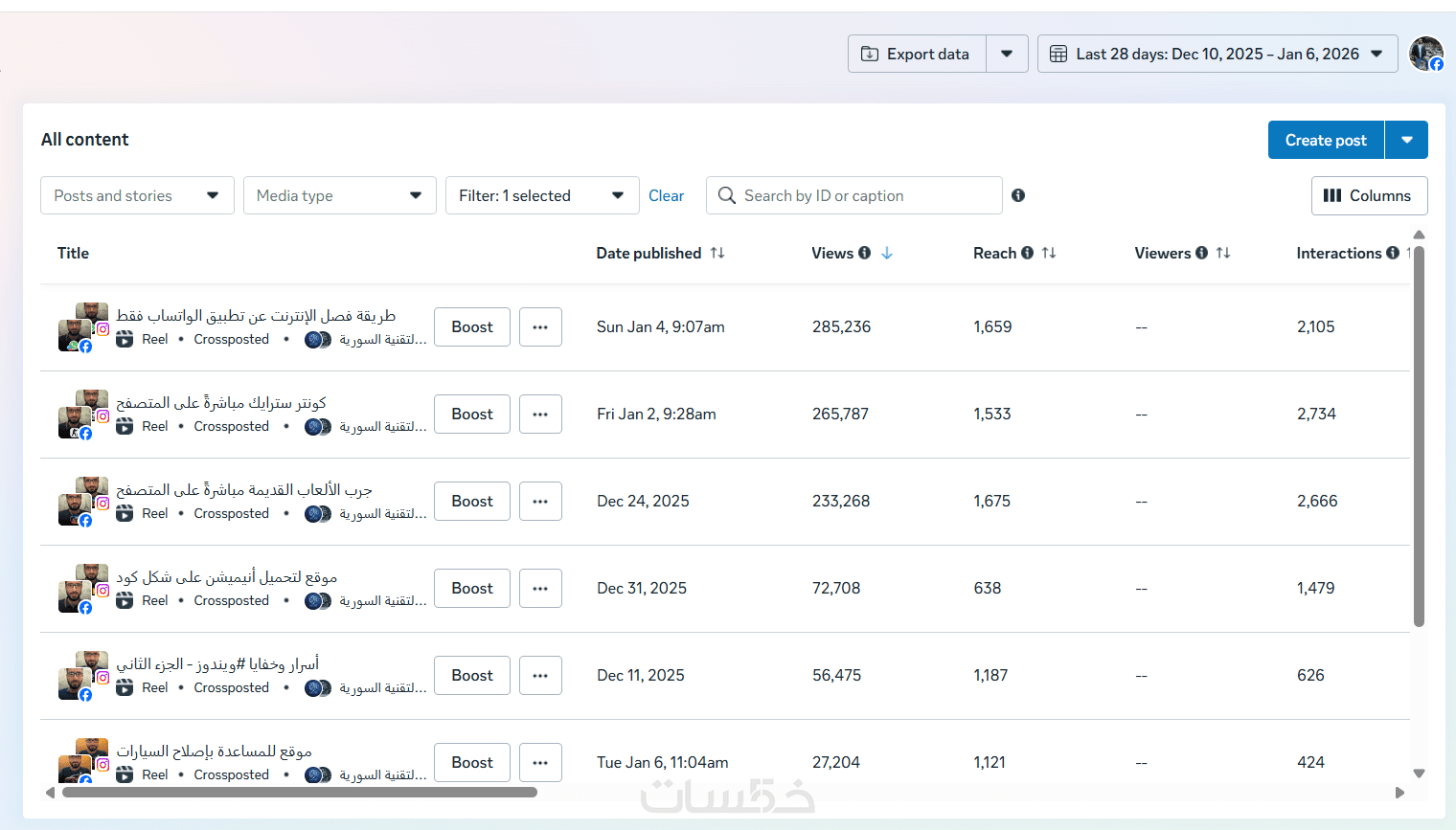Open the Last 28 days date range picker
The height and width of the screenshot is (830, 1456).
1217,54
